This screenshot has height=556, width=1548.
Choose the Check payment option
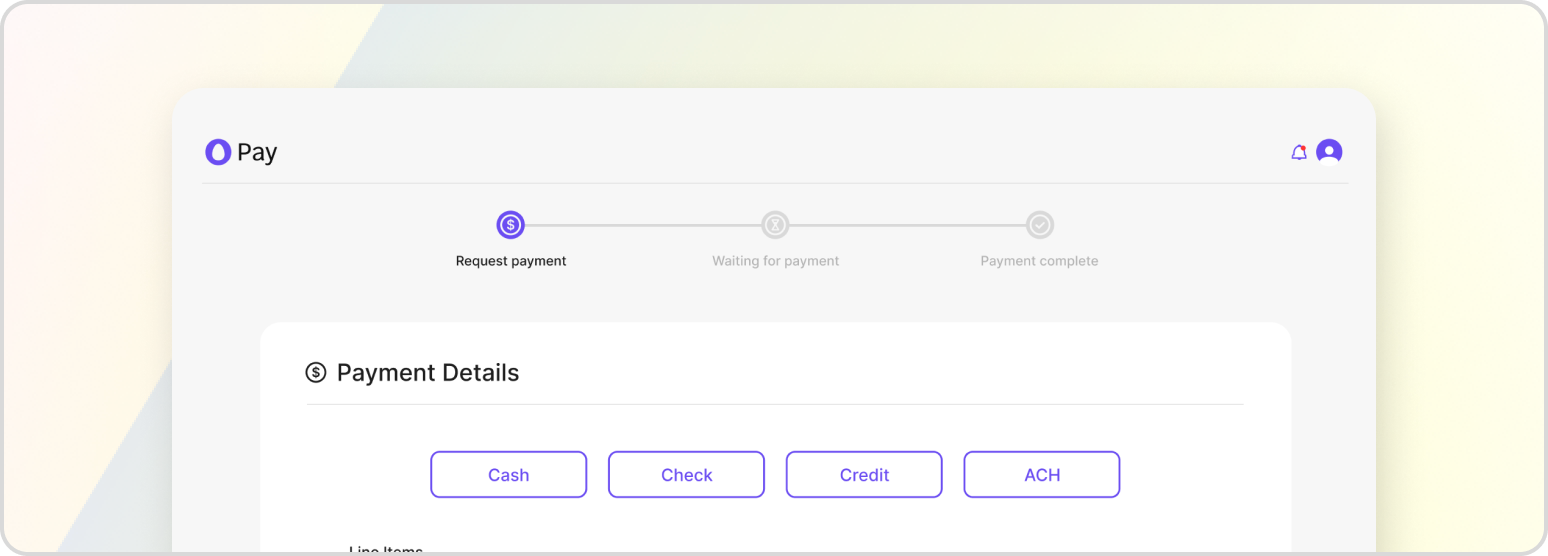pyautogui.click(x=686, y=475)
